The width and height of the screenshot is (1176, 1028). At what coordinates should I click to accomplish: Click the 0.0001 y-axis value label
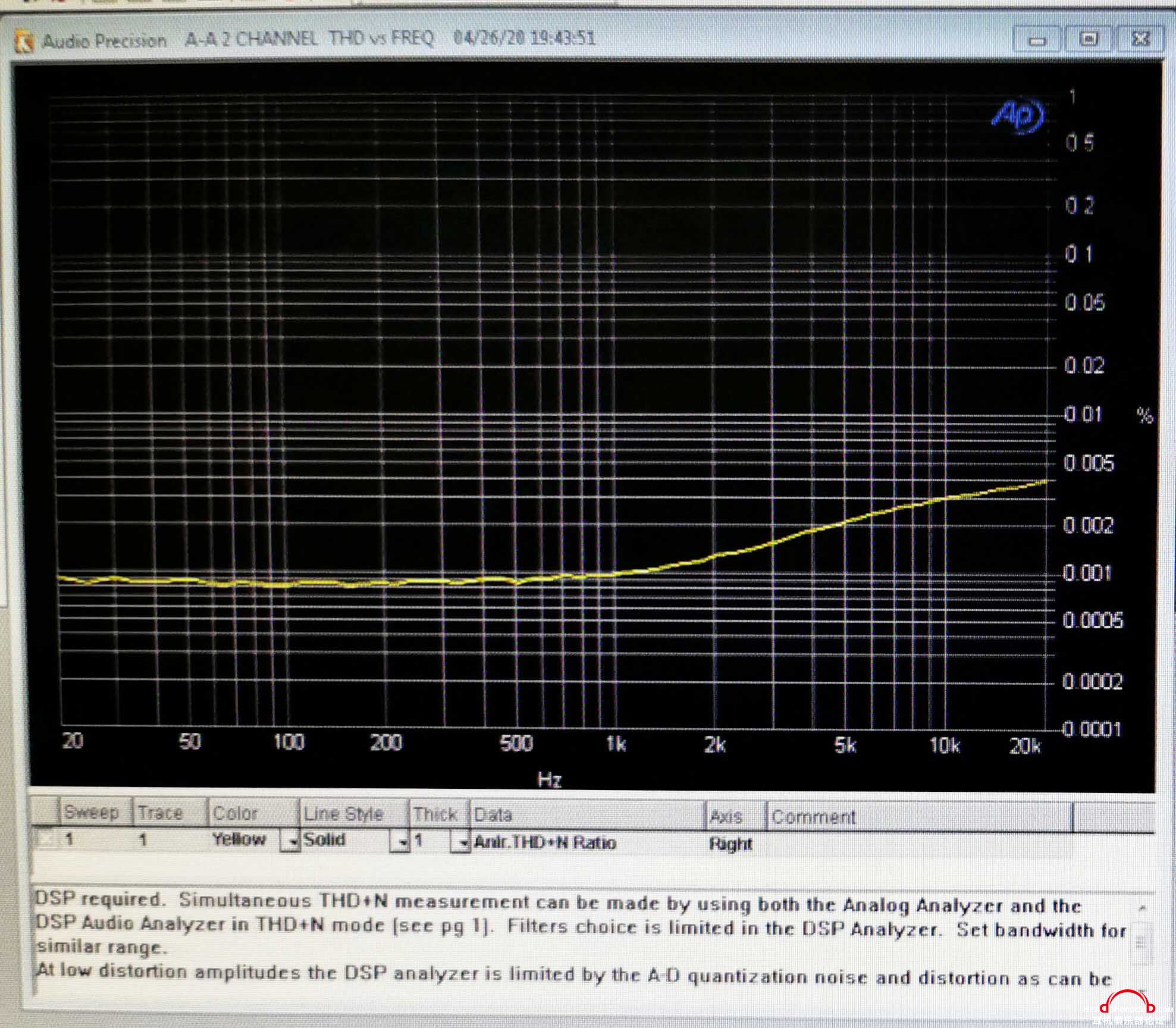[1091, 729]
